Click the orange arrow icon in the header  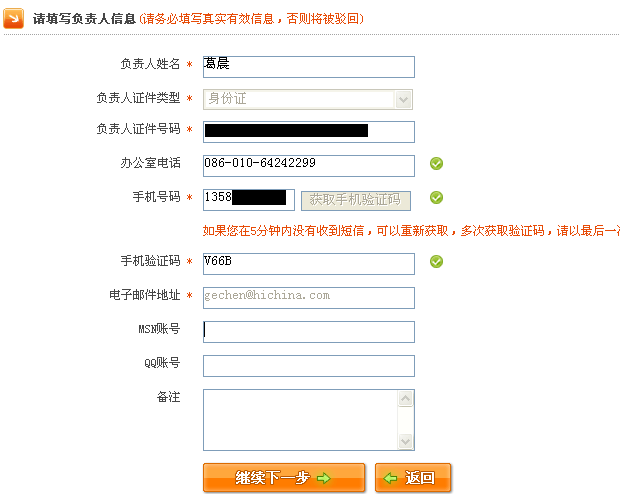15,19
